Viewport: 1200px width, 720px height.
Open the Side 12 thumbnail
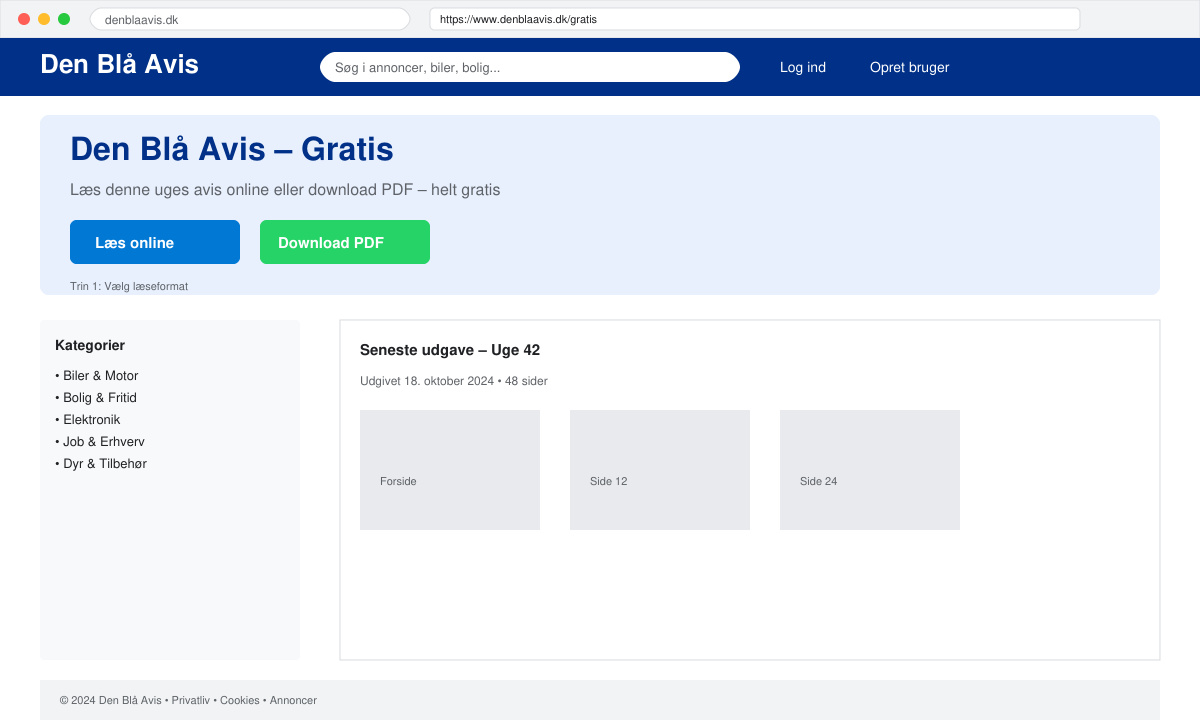tap(660, 470)
